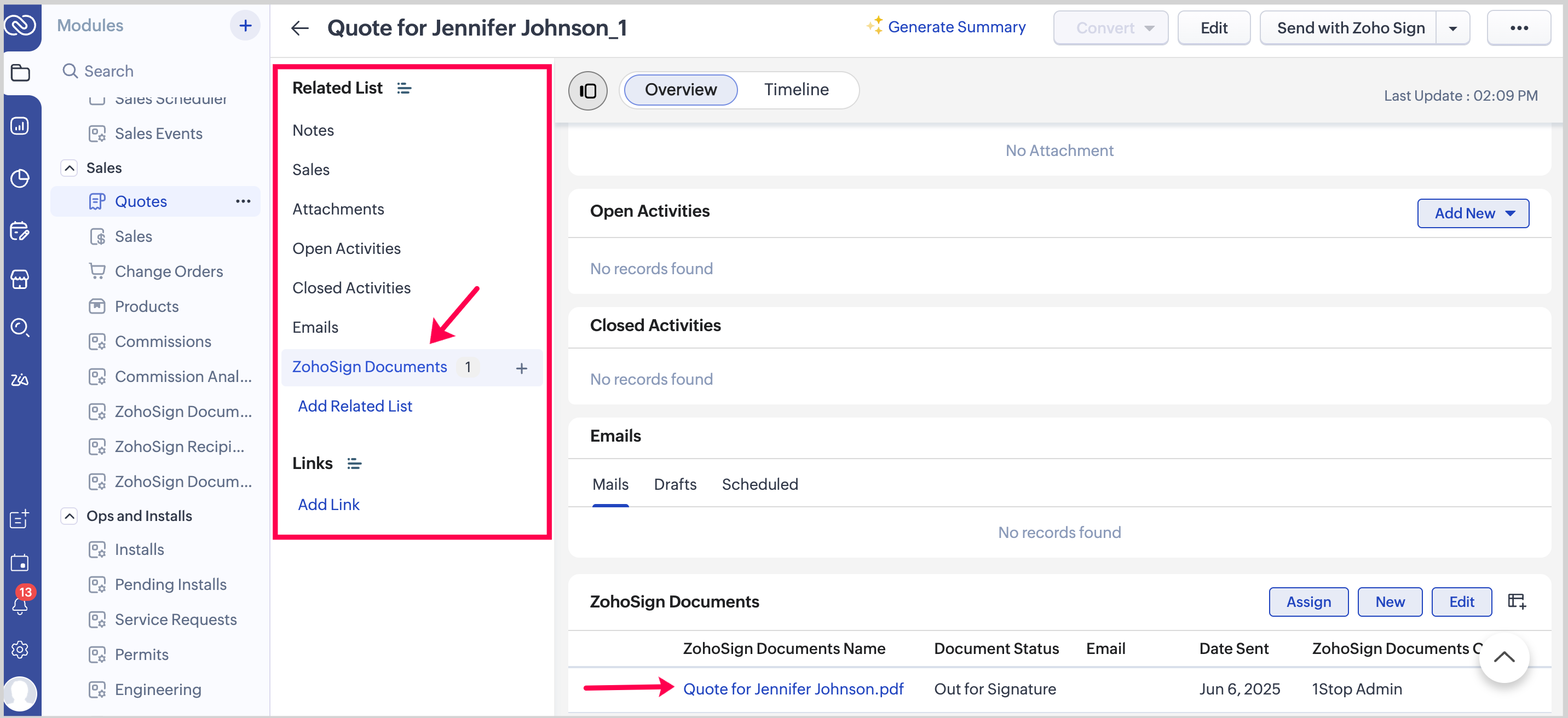Open Quote for Jennifer Johnson.pdf link
Image resolution: width=1568 pixels, height=718 pixels.
tap(793, 689)
